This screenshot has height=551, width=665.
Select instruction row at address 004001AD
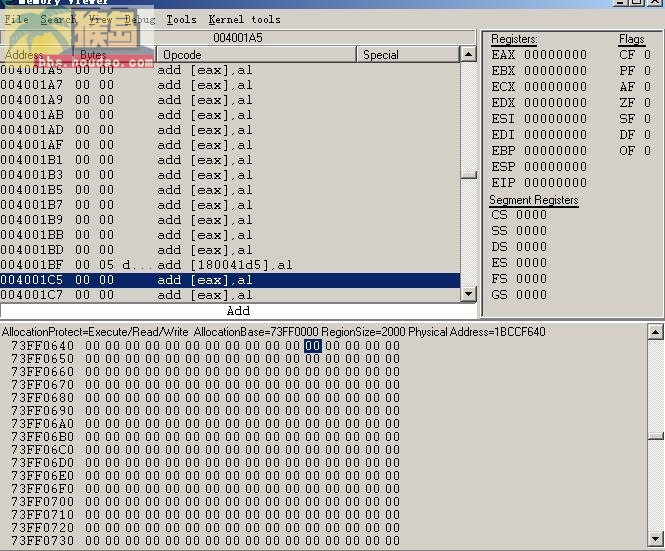pos(230,130)
